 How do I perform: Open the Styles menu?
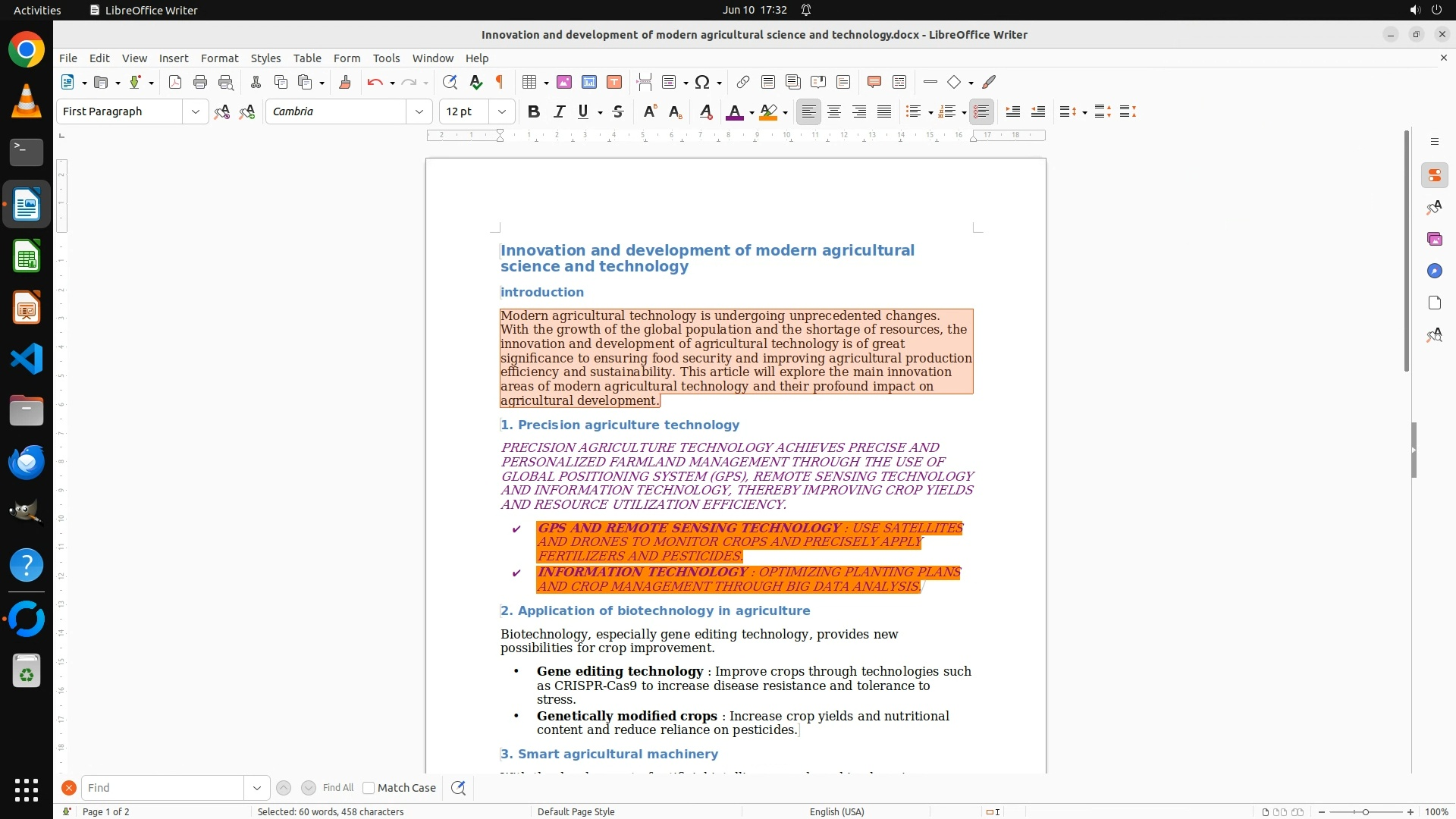point(265,58)
